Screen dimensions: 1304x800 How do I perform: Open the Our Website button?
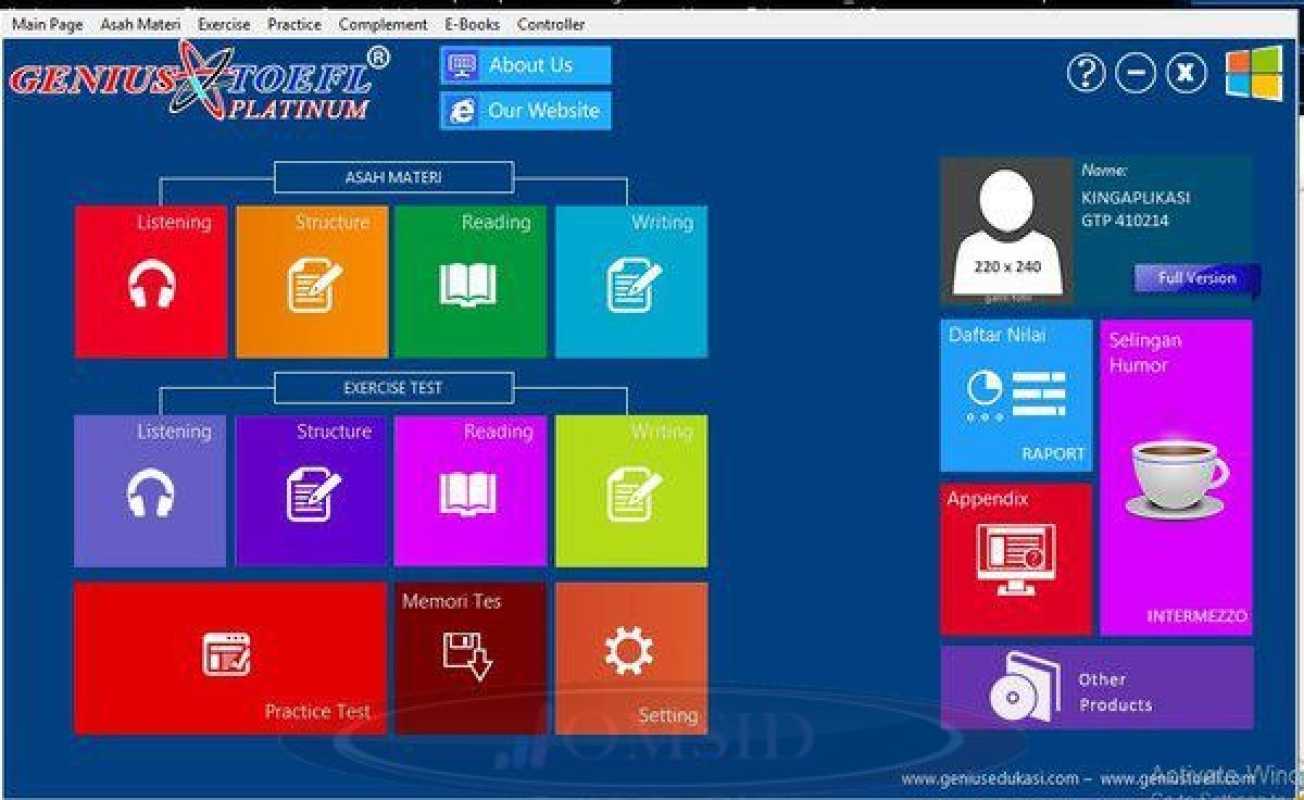pyautogui.click(x=525, y=111)
